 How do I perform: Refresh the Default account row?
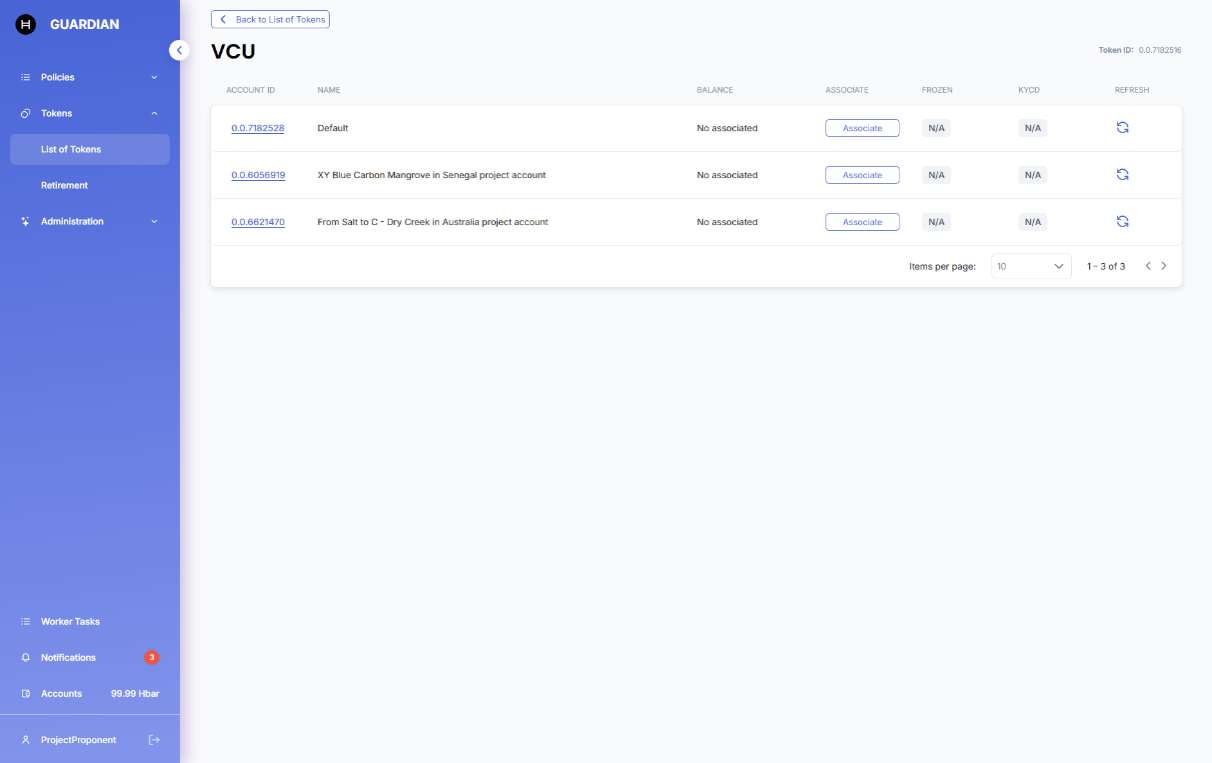pos(1122,128)
